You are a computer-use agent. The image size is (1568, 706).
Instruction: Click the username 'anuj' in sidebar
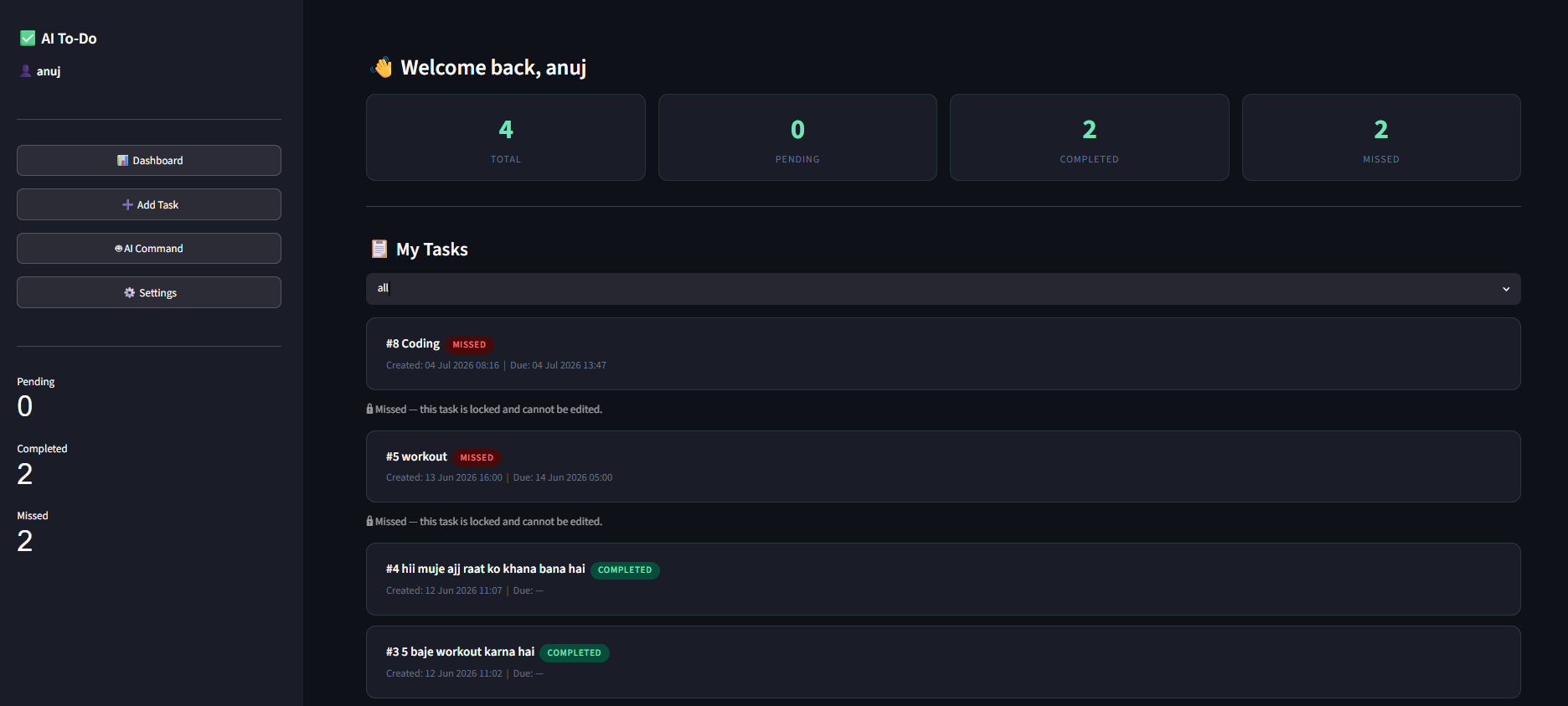coord(49,71)
